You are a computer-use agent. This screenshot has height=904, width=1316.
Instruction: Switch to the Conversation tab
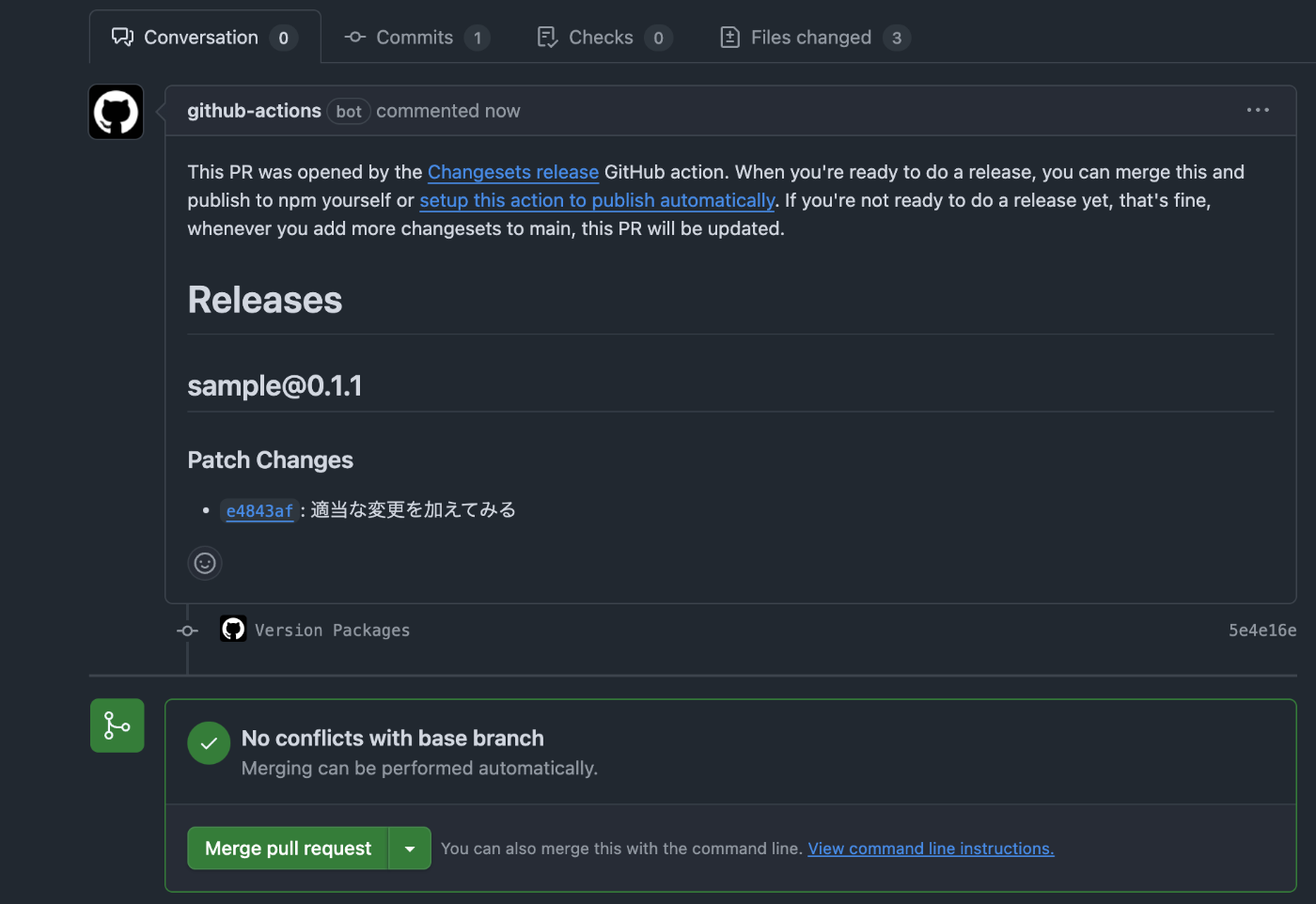tap(205, 38)
